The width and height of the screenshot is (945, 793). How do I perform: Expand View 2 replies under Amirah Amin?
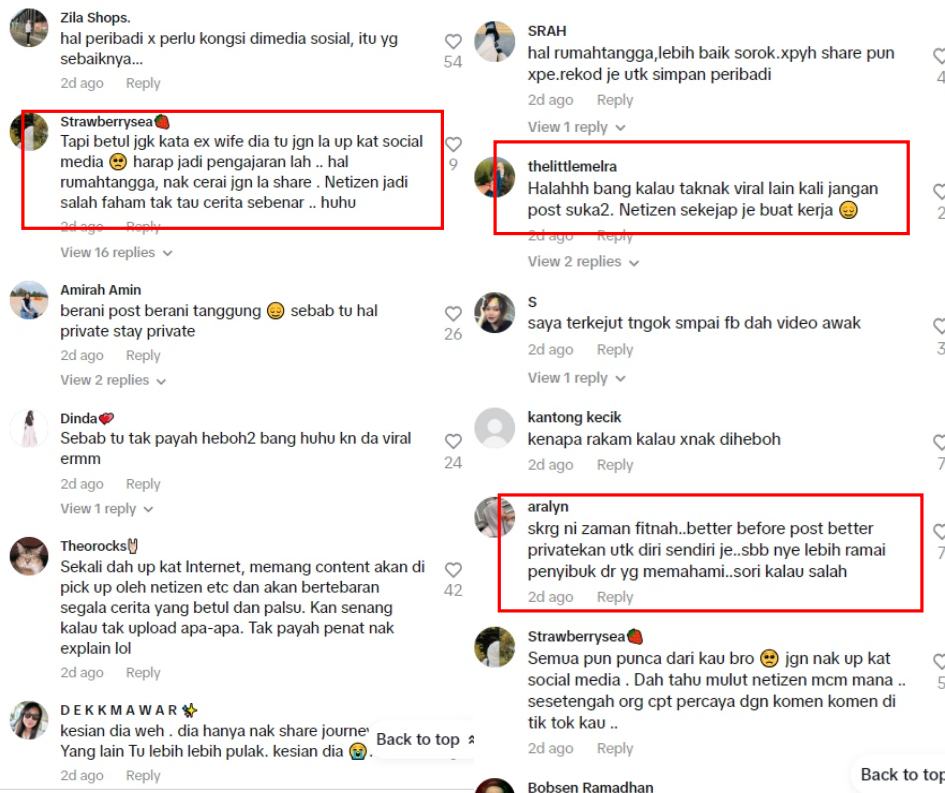[x=113, y=380]
